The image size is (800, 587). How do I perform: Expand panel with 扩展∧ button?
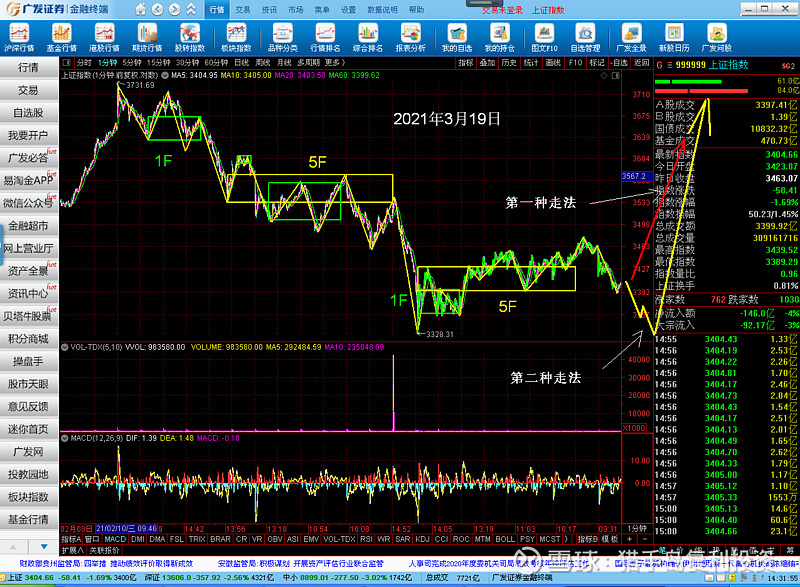(x=73, y=550)
